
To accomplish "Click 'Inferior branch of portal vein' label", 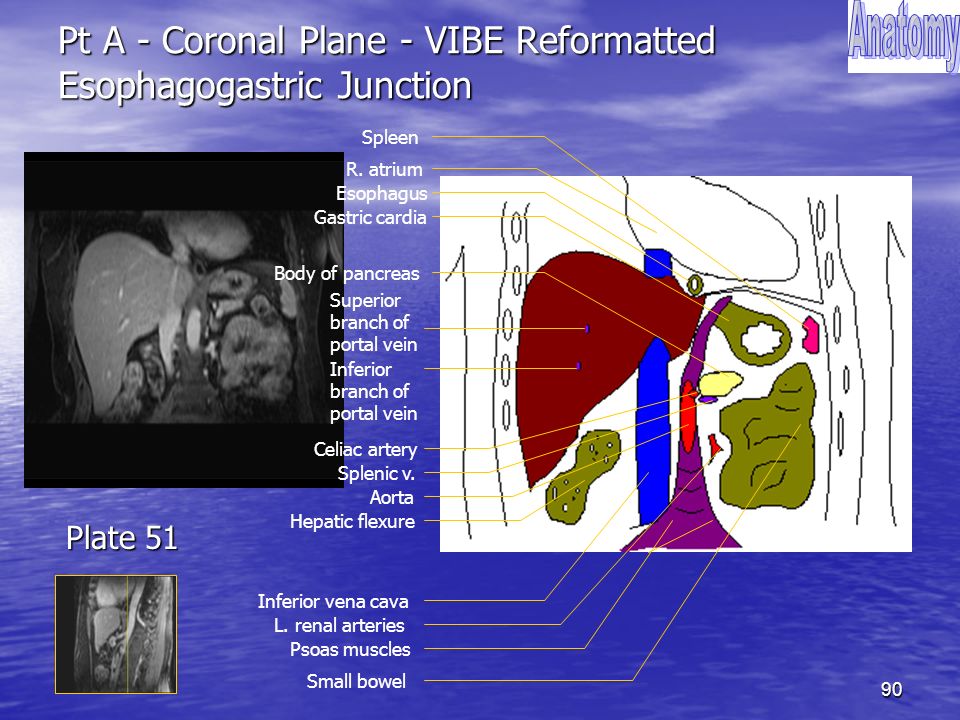I will click(x=373, y=392).
